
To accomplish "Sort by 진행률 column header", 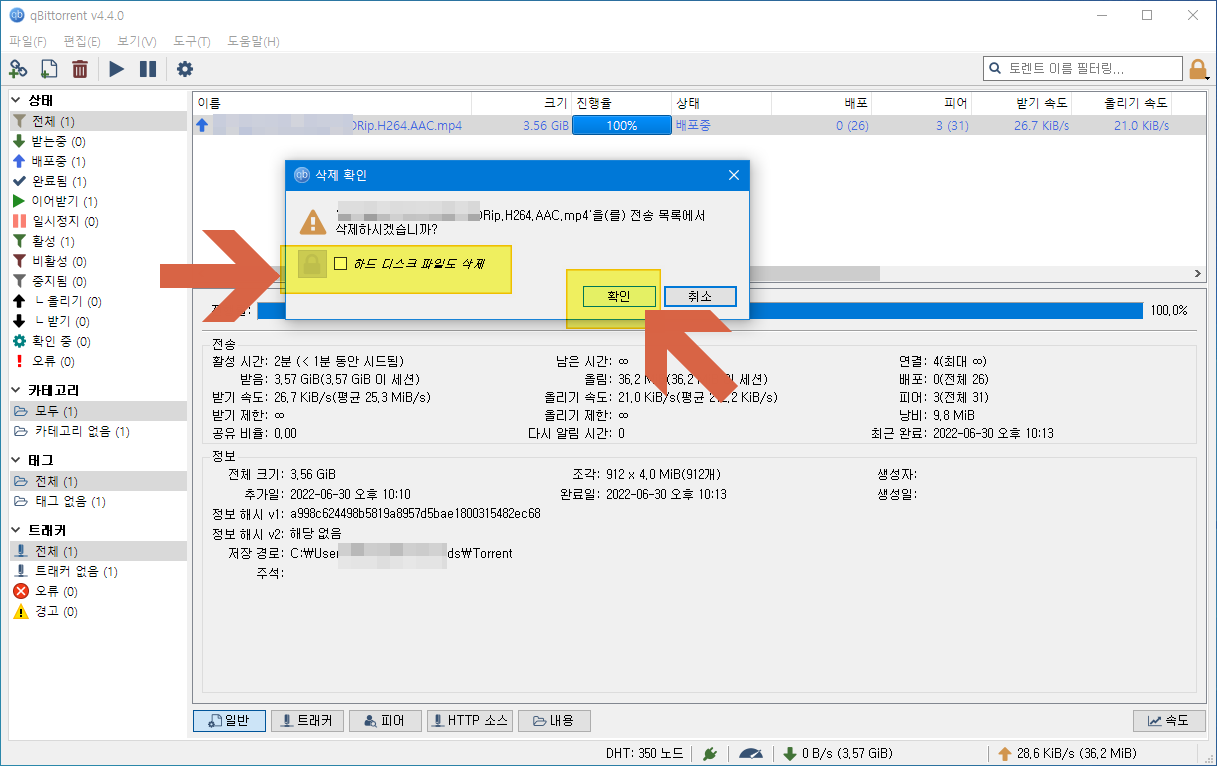I will tap(621, 103).
